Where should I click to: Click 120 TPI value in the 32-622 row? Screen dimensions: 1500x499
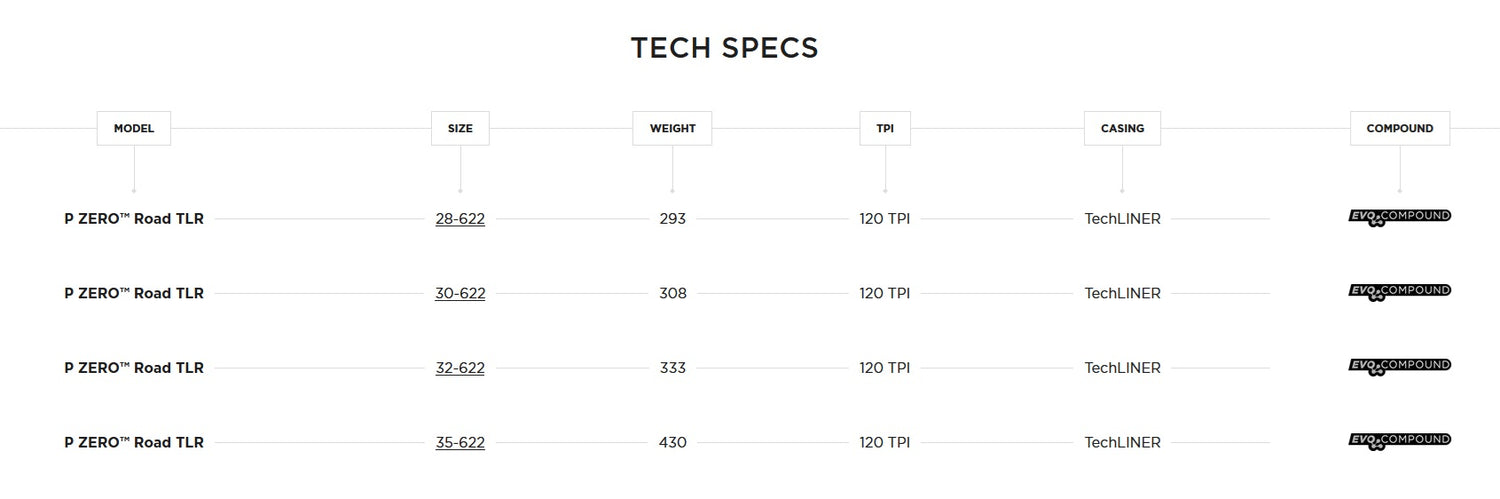[x=885, y=368]
